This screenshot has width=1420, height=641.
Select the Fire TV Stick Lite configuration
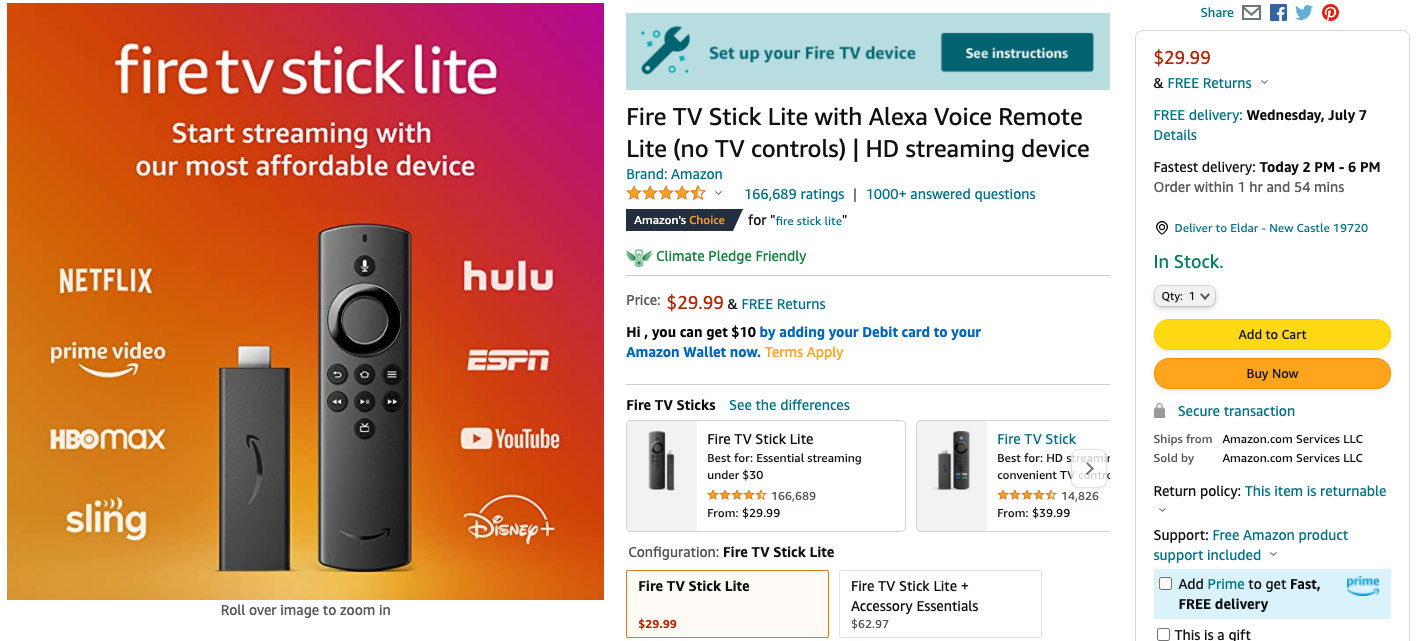click(x=727, y=603)
